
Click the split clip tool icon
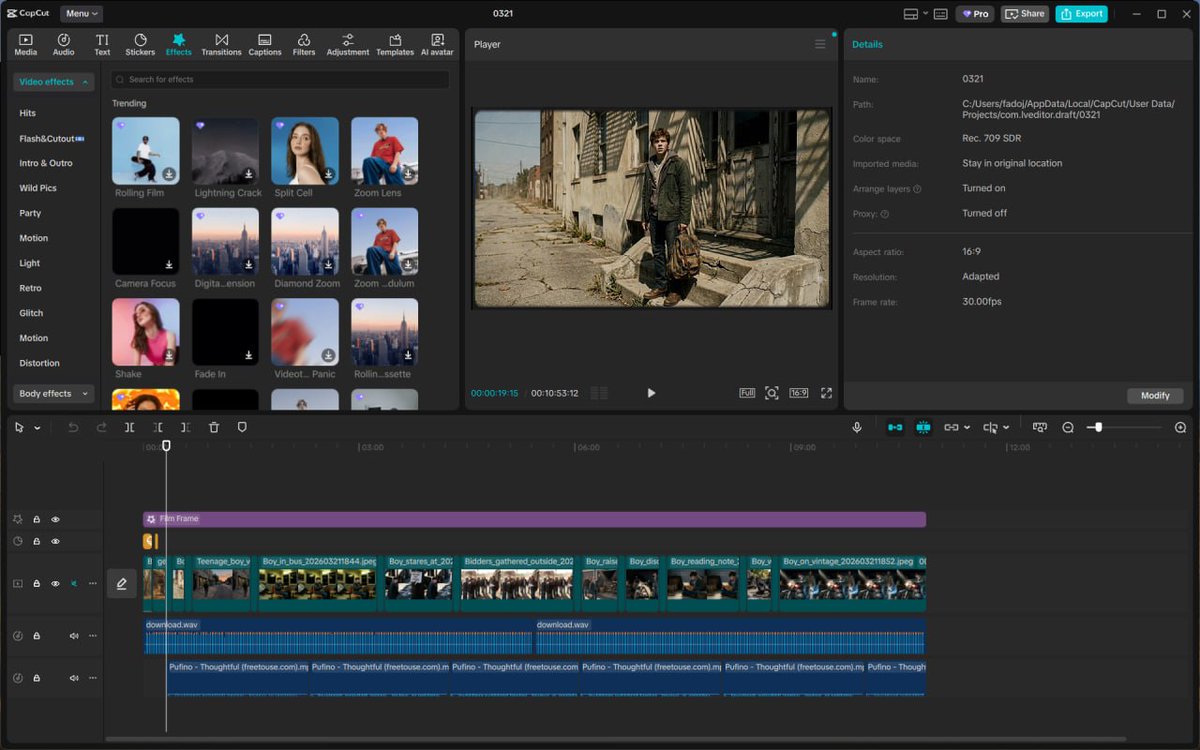(x=129, y=427)
